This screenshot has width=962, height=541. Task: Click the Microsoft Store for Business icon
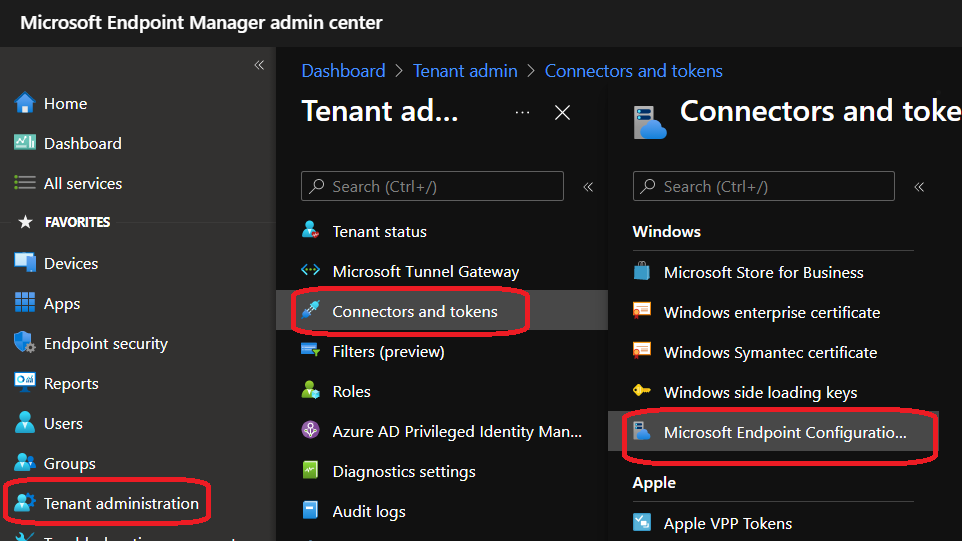(x=642, y=272)
